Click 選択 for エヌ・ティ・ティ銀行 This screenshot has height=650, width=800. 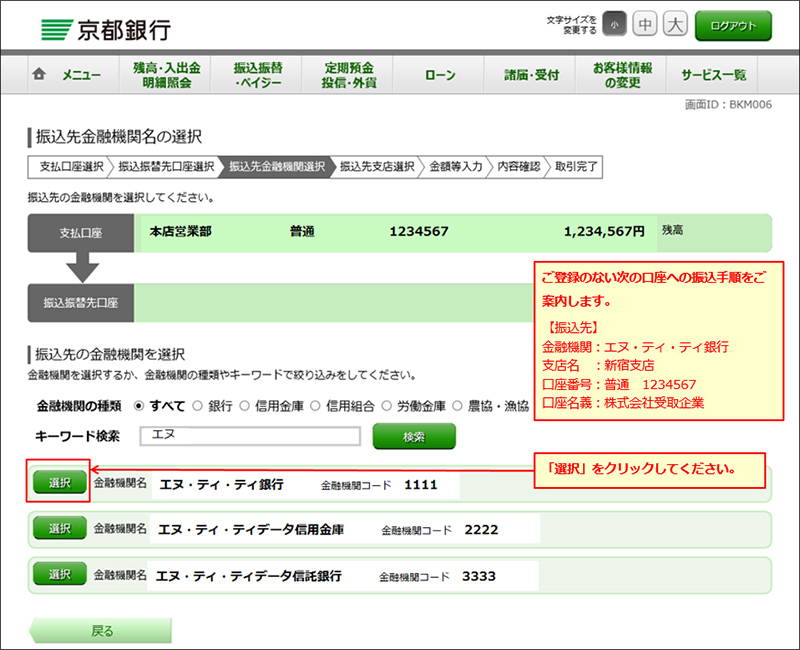tap(60, 482)
